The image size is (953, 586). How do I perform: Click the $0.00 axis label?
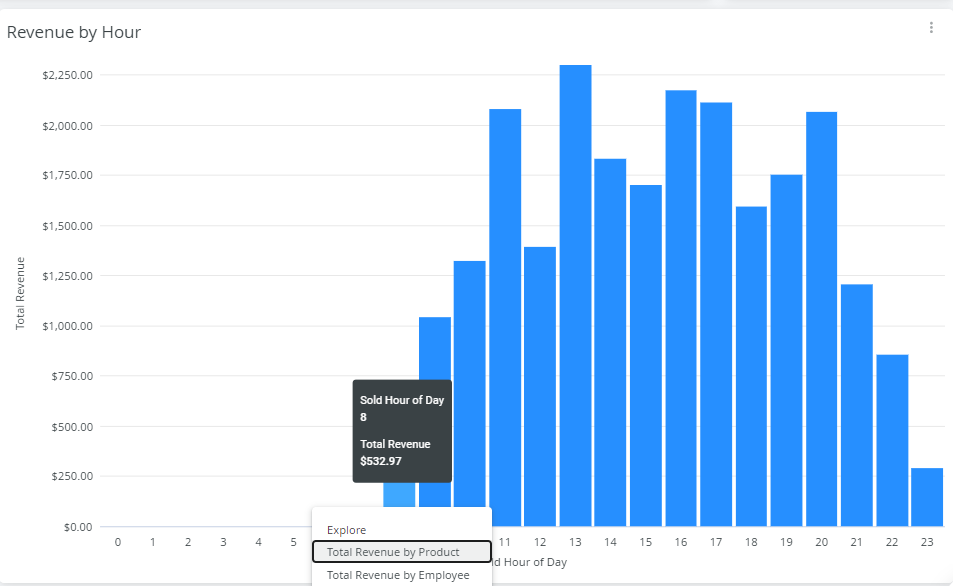coord(78,527)
